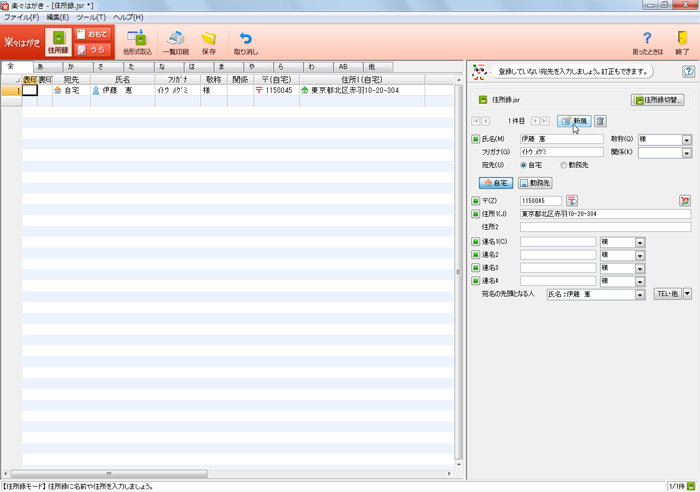The width and height of the screenshot is (700, 492).
Task: Click the 一覧印刷 printer icon
Action: click(175, 39)
